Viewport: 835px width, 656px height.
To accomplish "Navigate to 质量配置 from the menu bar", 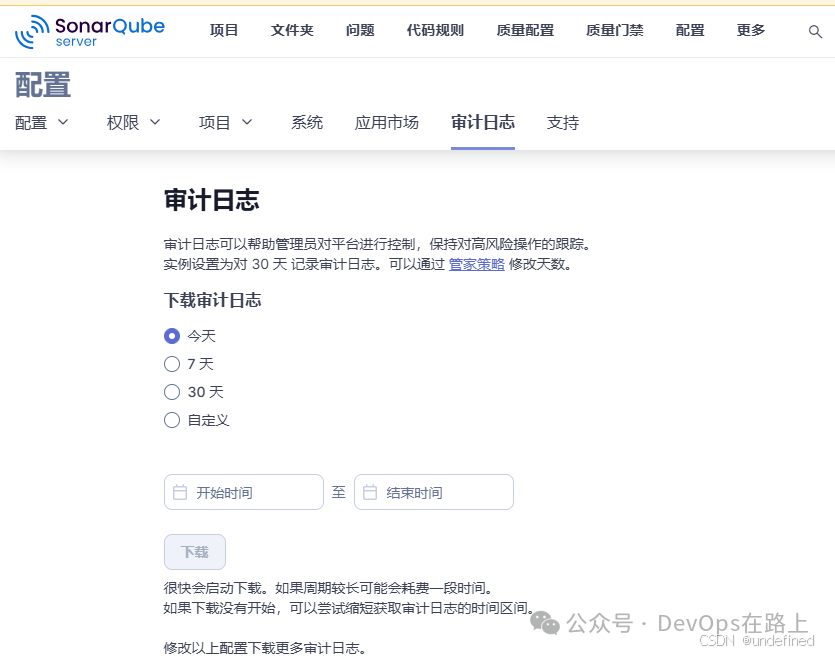I will [524, 30].
